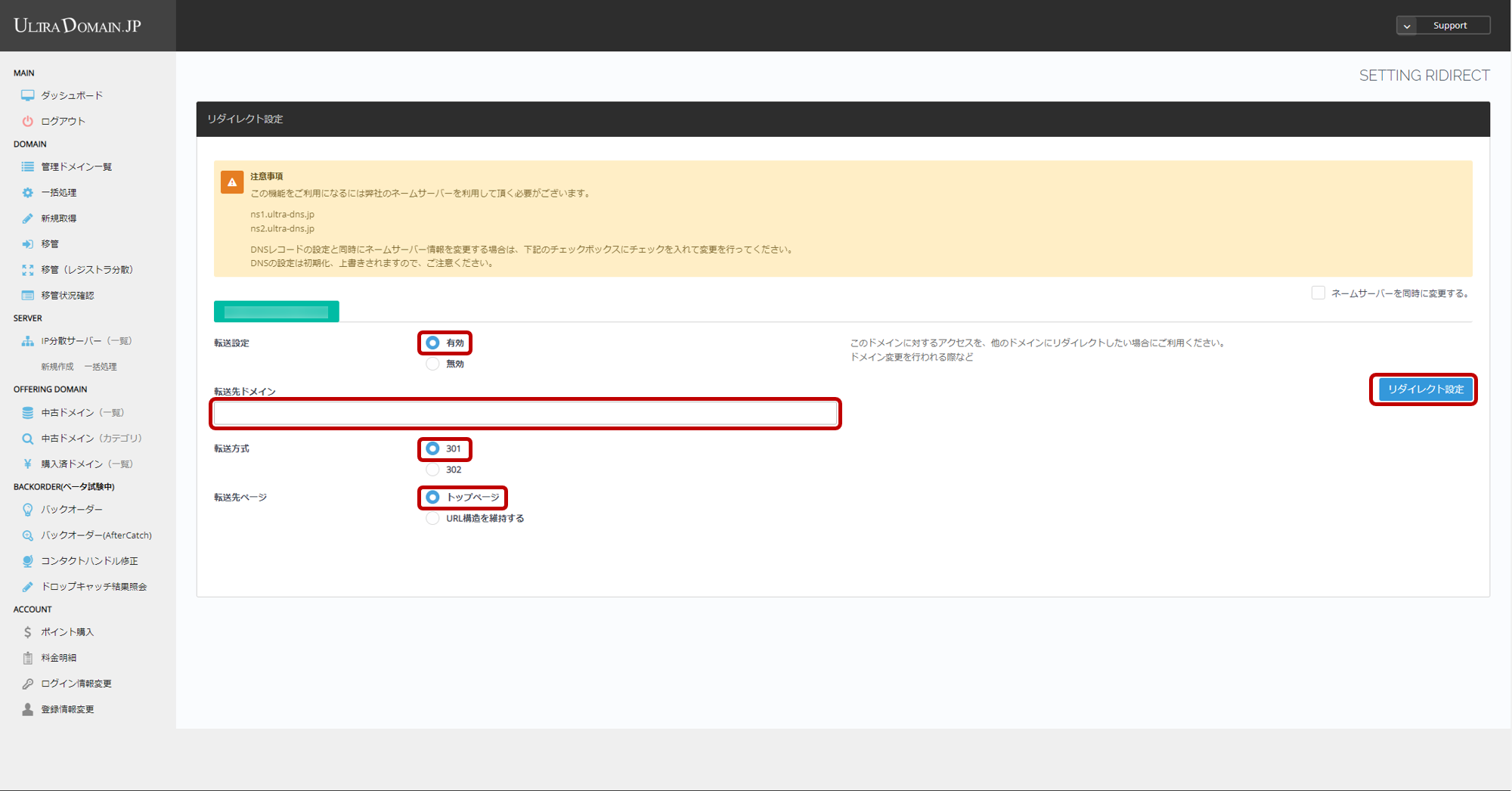This screenshot has width=1512, height=791.
Task: Click the IP分散サーバー network icon
Action: pos(28,341)
